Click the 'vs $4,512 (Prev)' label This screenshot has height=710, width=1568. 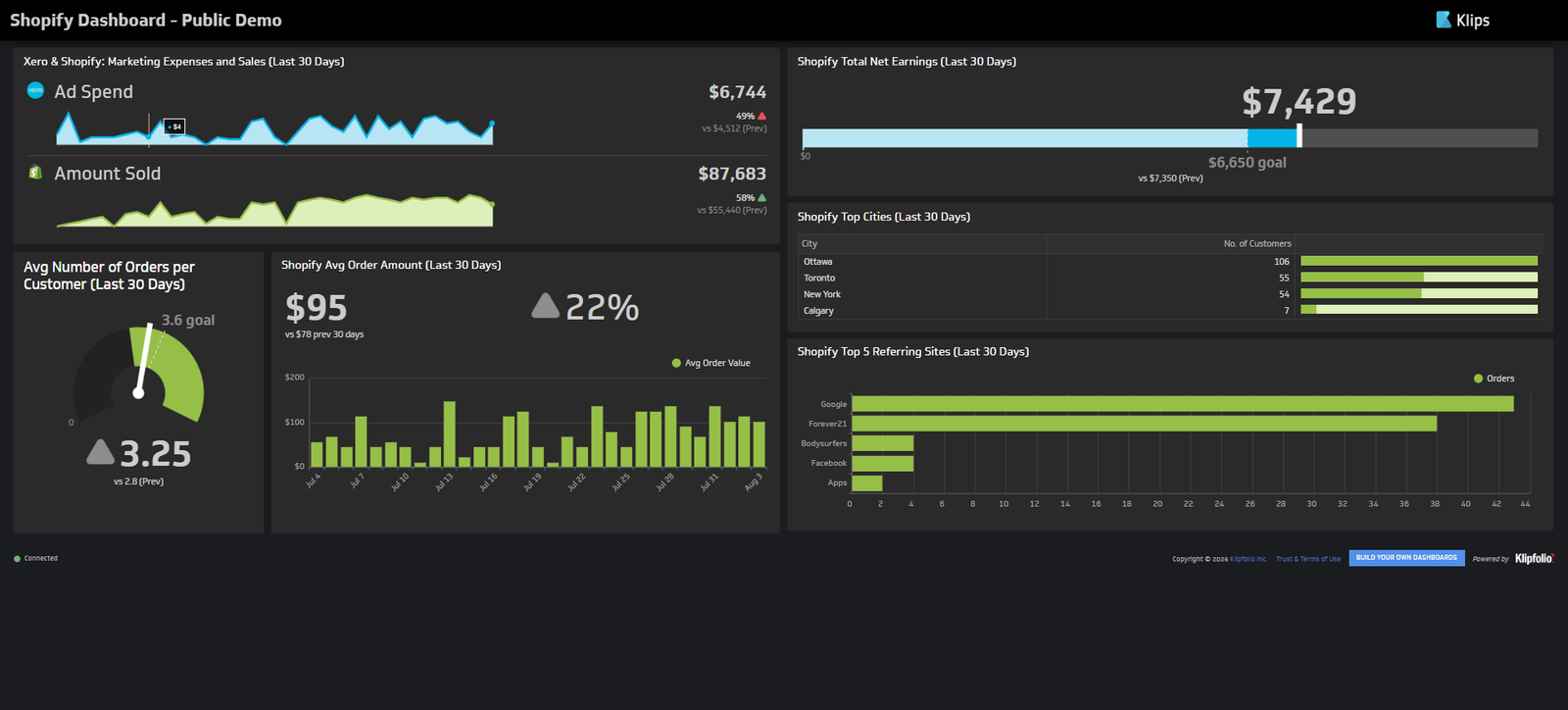tap(734, 128)
